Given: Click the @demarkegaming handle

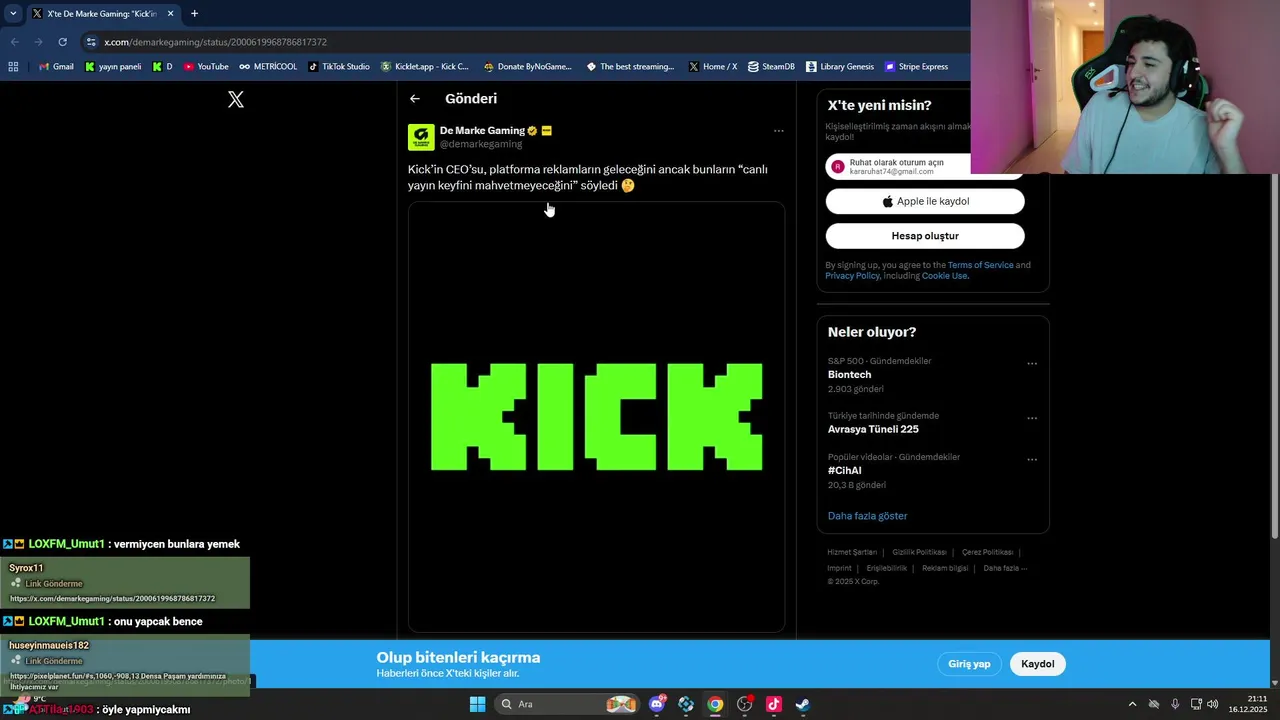Looking at the screenshot, I should pyautogui.click(x=481, y=144).
